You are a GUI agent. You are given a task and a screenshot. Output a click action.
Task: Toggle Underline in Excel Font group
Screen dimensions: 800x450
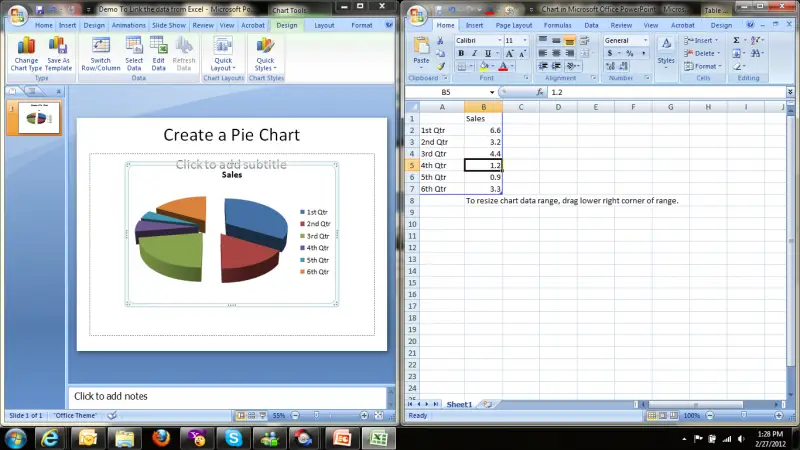pyautogui.click(x=488, y=53)
